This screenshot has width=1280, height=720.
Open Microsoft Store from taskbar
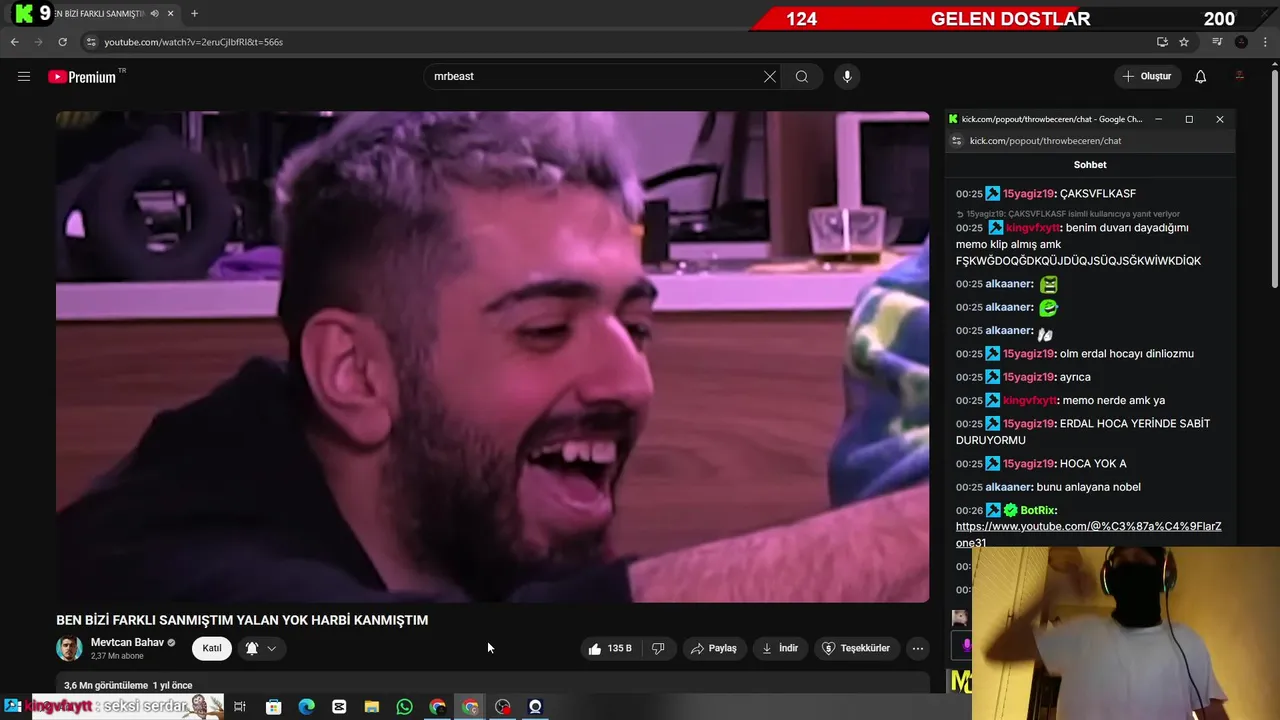tap(273, 707)
